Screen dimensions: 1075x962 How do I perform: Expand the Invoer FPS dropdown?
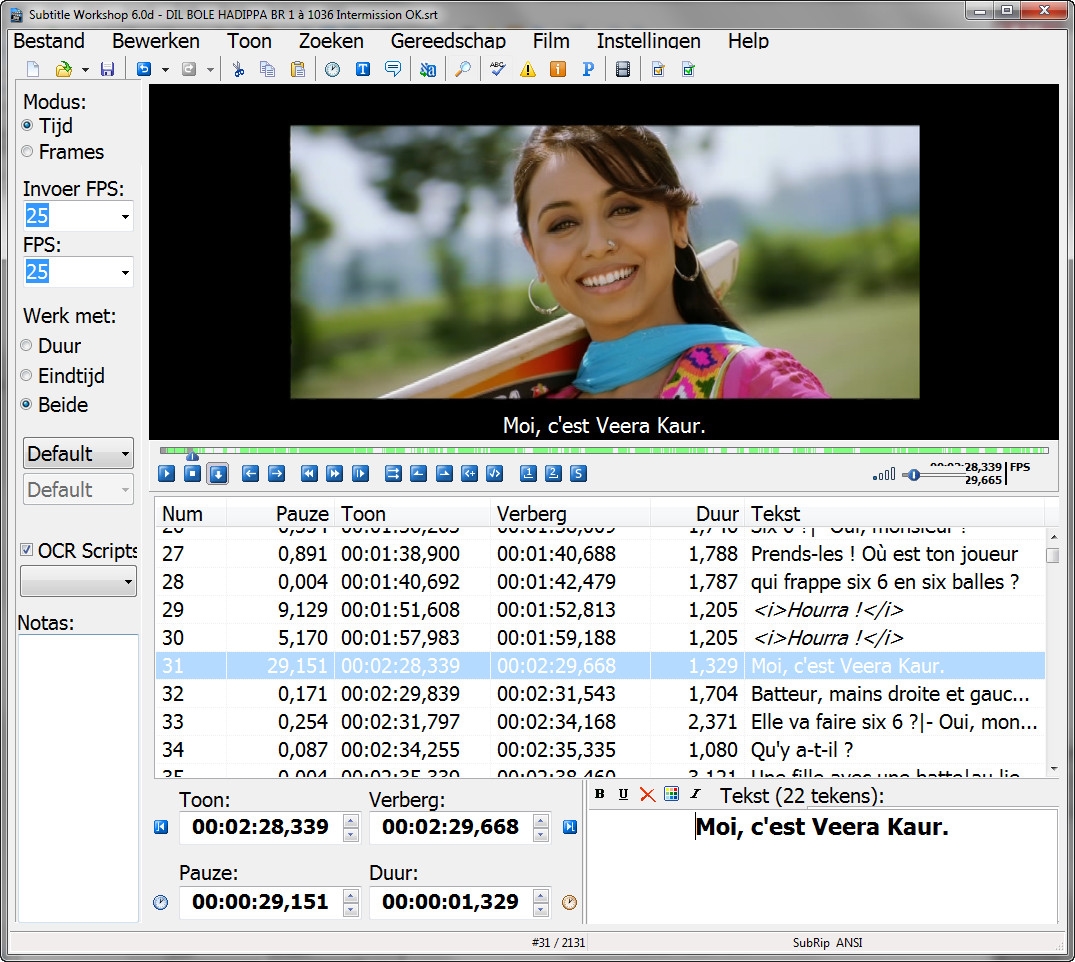pyautogui.click(x=125, y=216)
